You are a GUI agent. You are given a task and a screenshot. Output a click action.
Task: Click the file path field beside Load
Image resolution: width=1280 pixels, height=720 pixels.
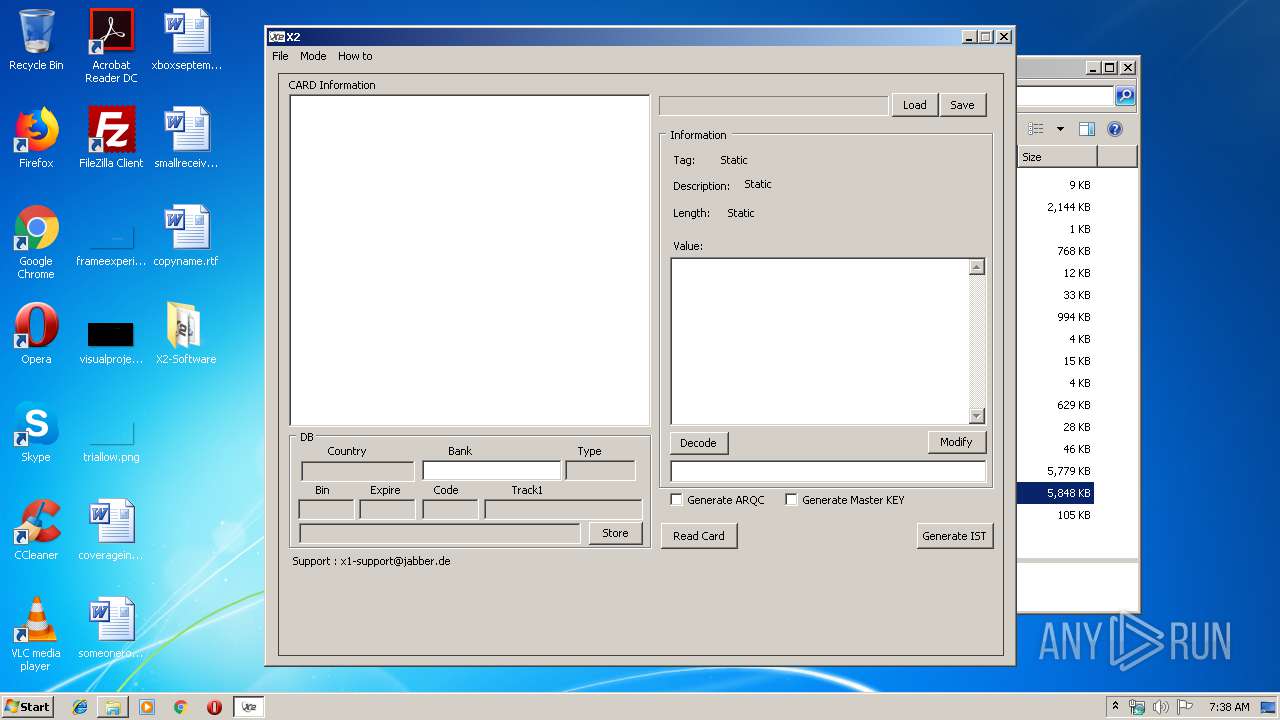773,105
